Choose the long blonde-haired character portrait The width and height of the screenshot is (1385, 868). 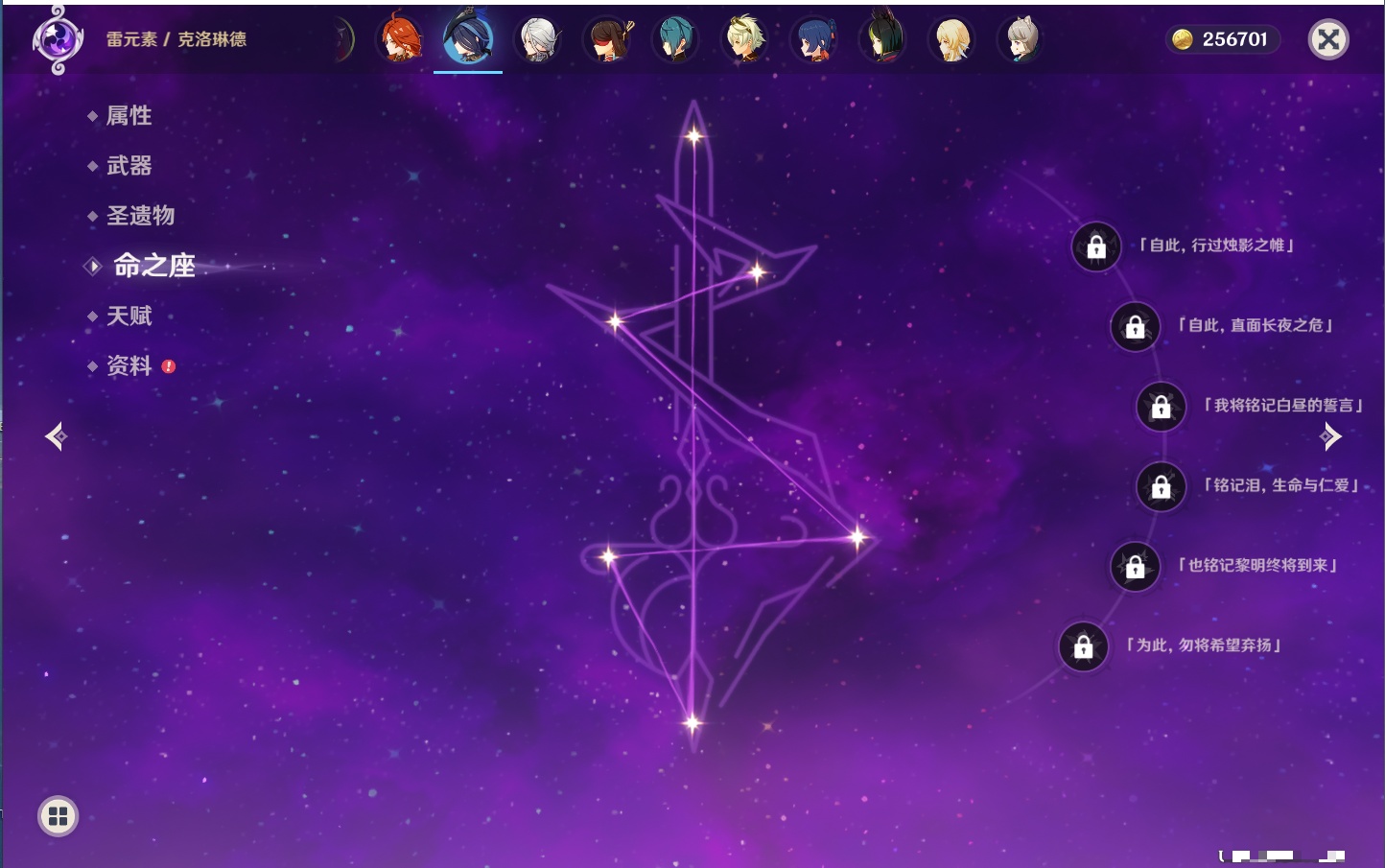[x=952, y=39]
